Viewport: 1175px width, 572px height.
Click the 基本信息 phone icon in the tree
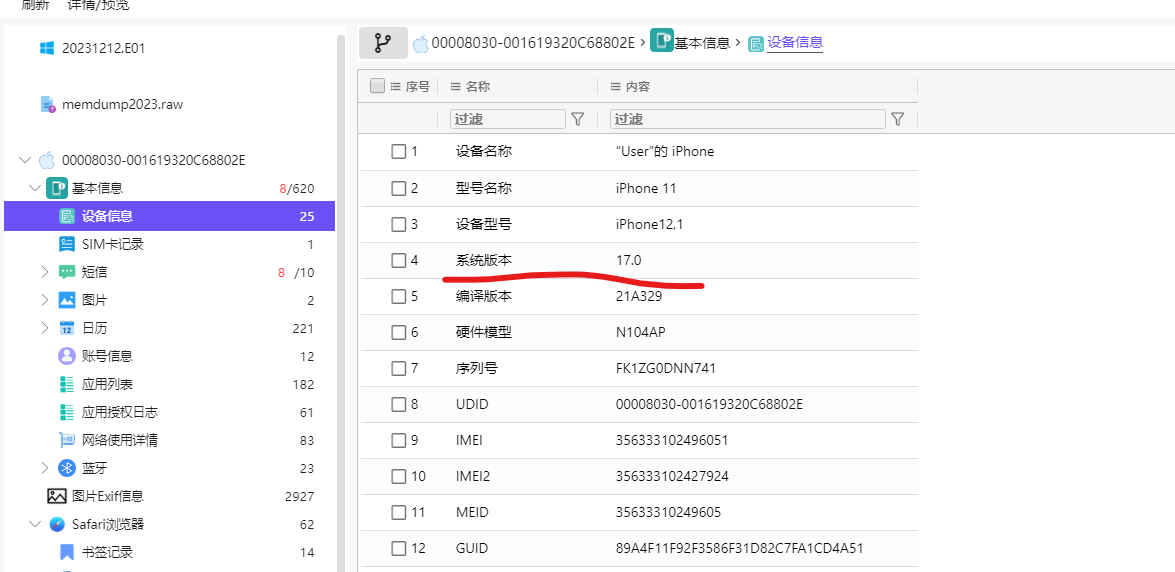57,188
